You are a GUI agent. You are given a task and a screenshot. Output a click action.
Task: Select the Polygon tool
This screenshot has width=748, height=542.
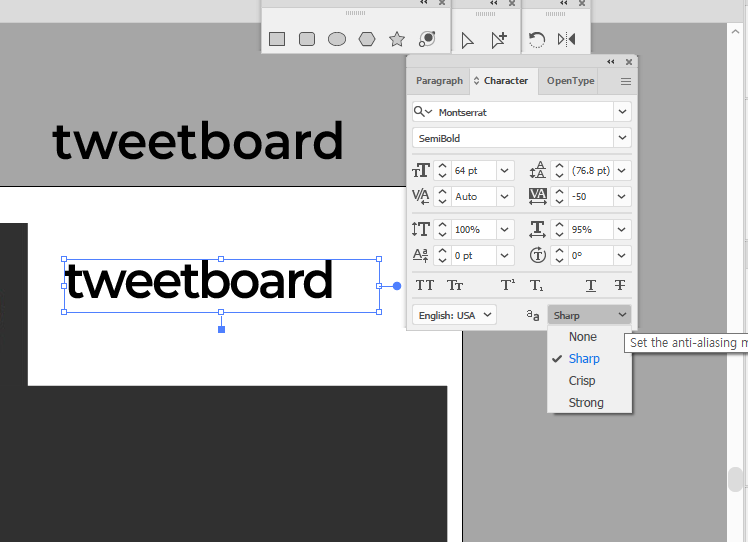tap(367, 39)
